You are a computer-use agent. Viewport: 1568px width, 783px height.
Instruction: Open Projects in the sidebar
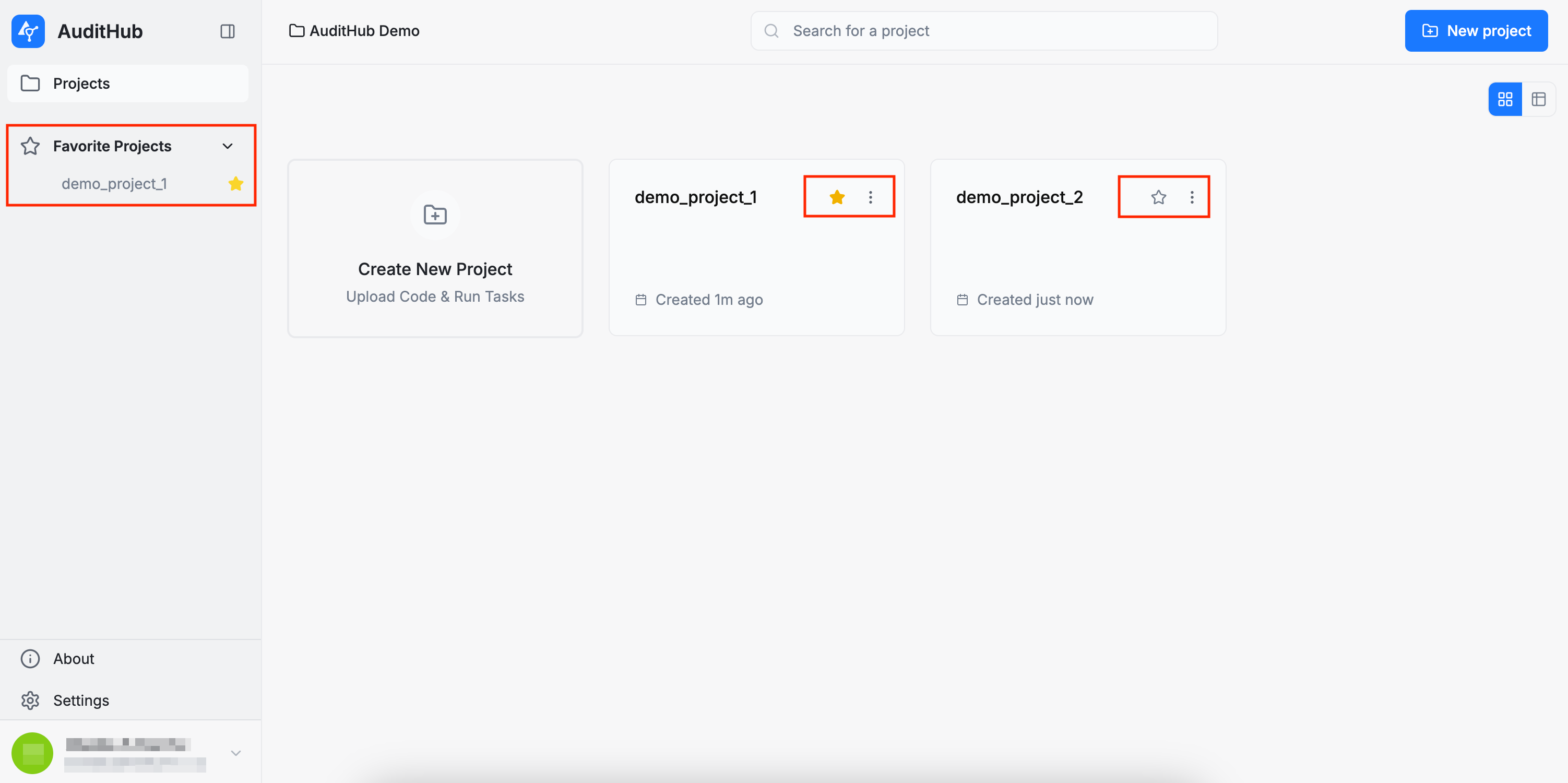81,84
